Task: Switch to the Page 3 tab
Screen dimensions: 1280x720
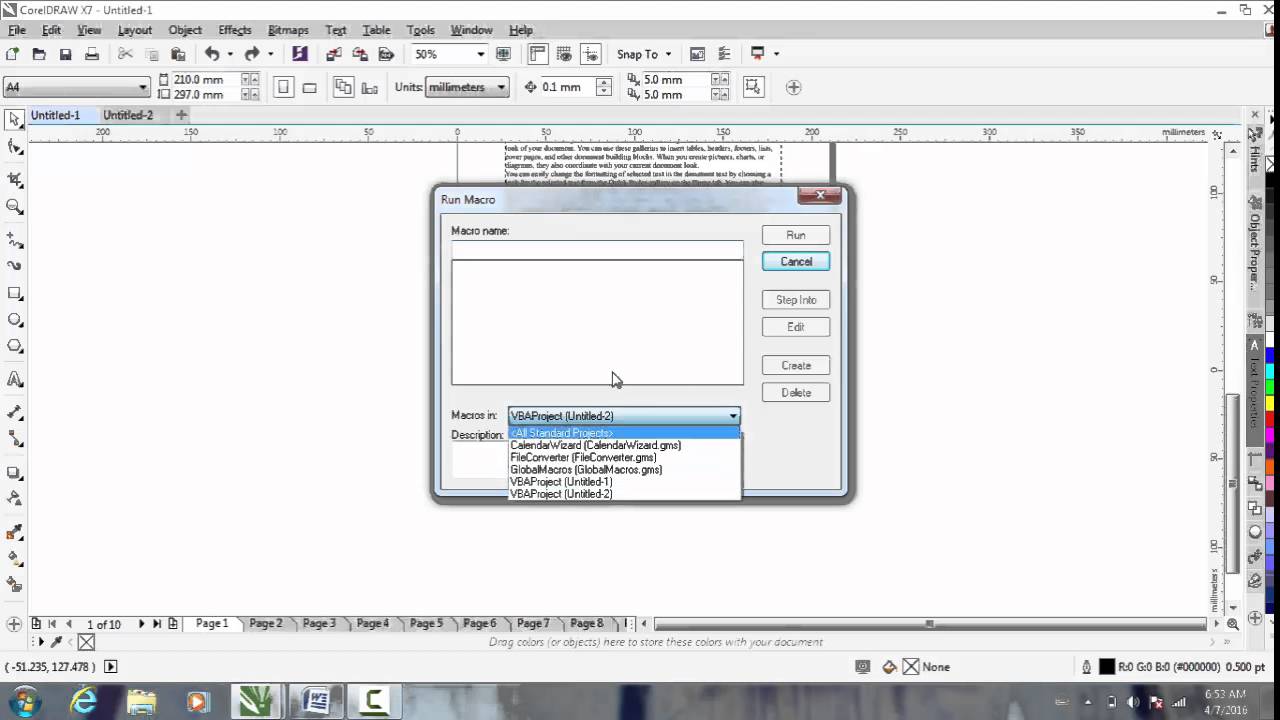Action: tap(319, 623)
